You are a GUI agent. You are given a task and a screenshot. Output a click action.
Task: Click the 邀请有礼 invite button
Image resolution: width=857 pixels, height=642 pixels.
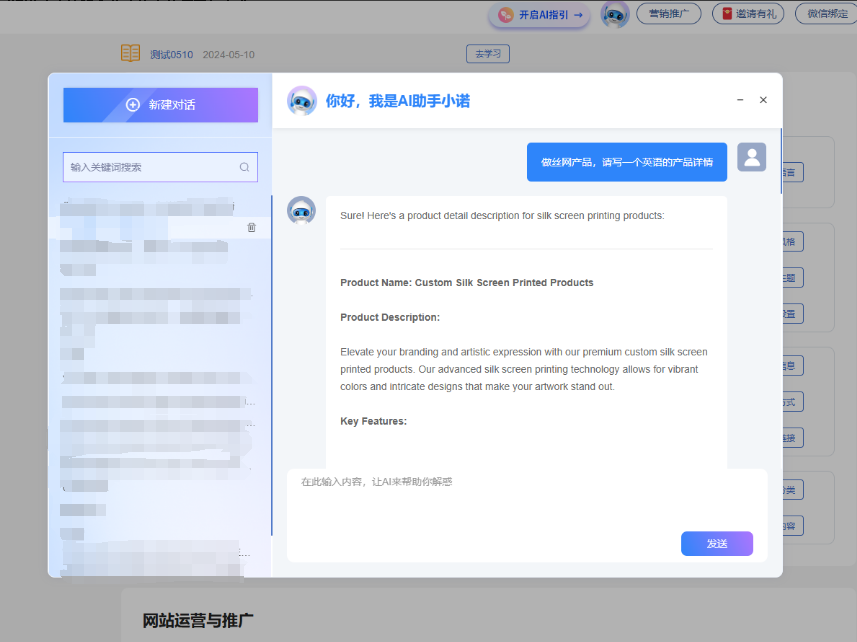748,14
